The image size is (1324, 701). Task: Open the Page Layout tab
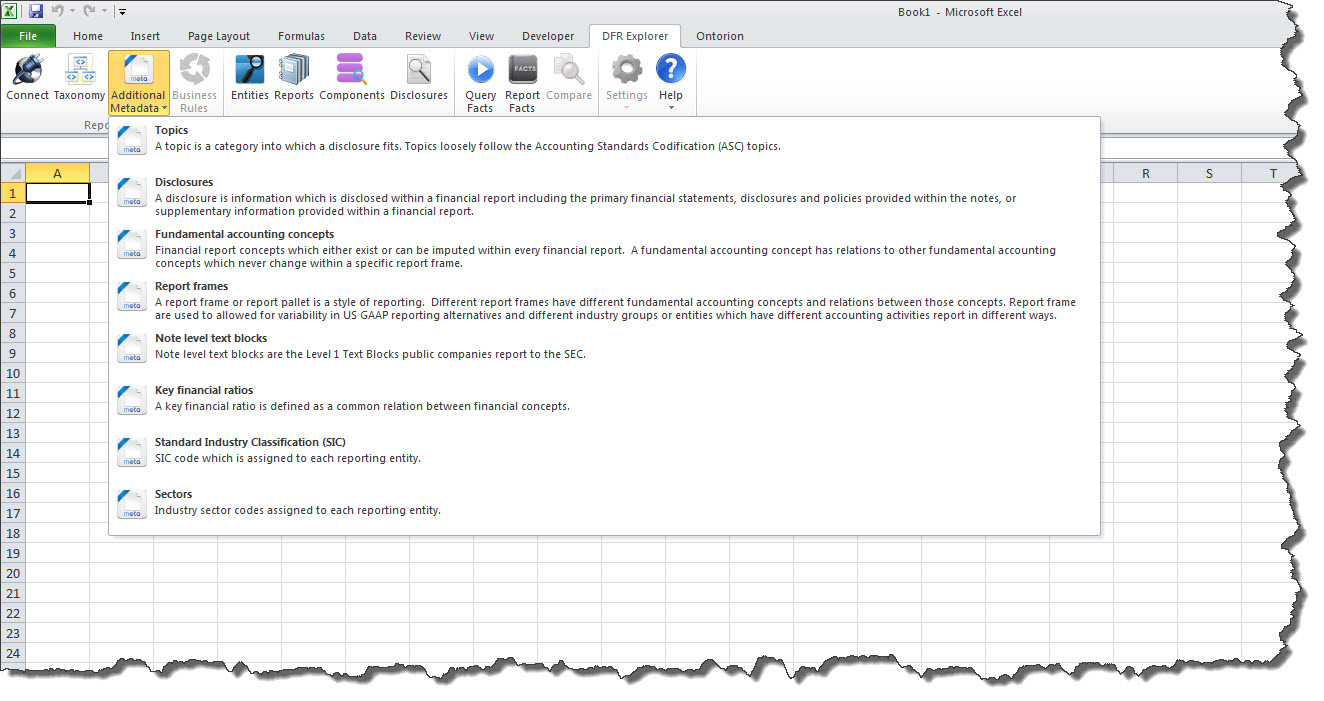pos(219,36)
